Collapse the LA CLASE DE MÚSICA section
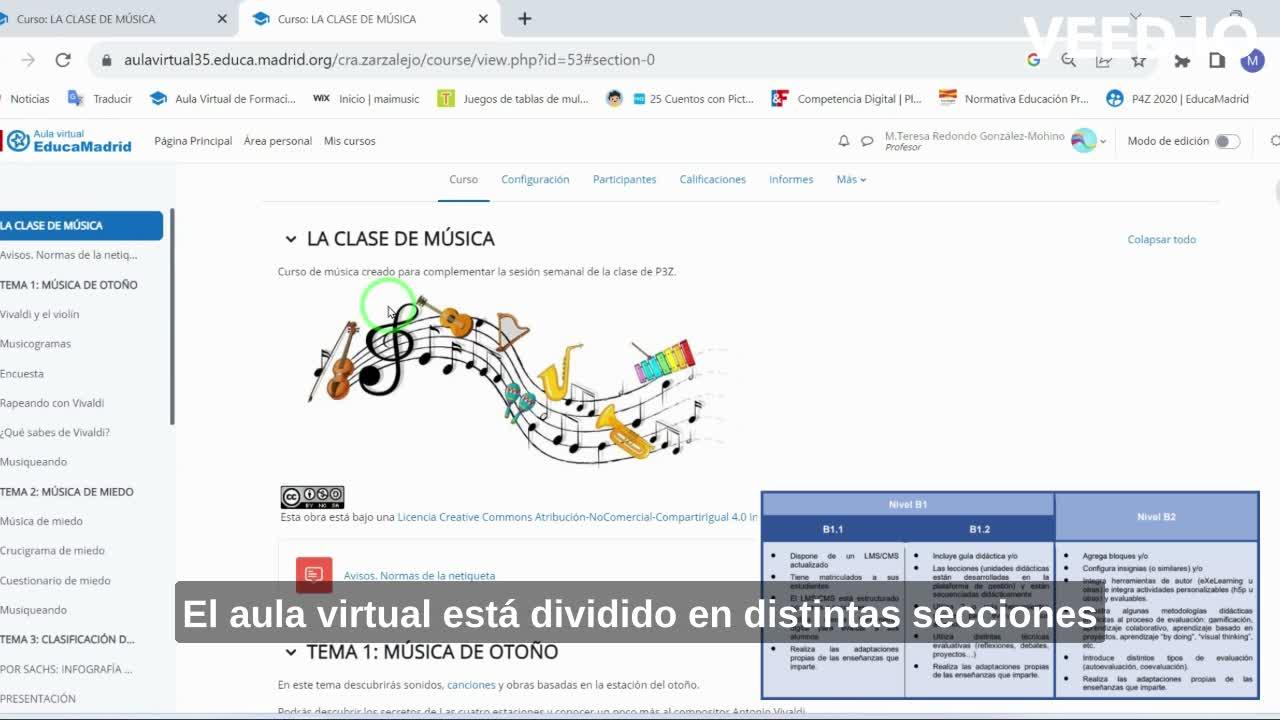 point(290,239)
